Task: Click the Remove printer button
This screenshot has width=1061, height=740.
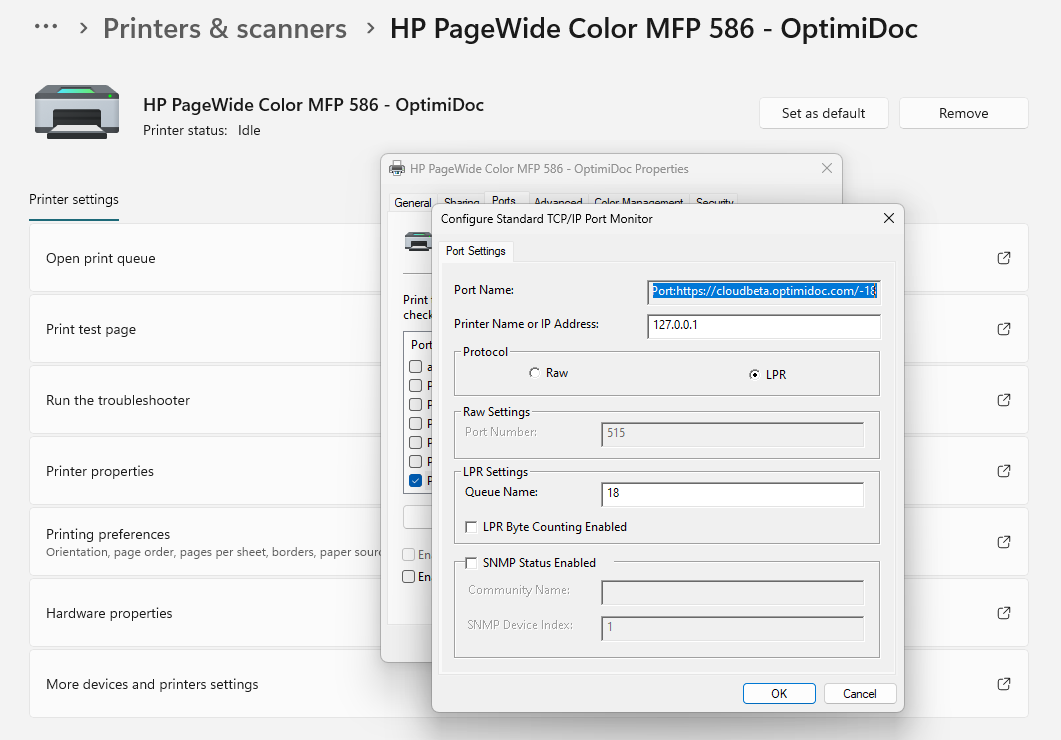Action: tap(964, 113)
